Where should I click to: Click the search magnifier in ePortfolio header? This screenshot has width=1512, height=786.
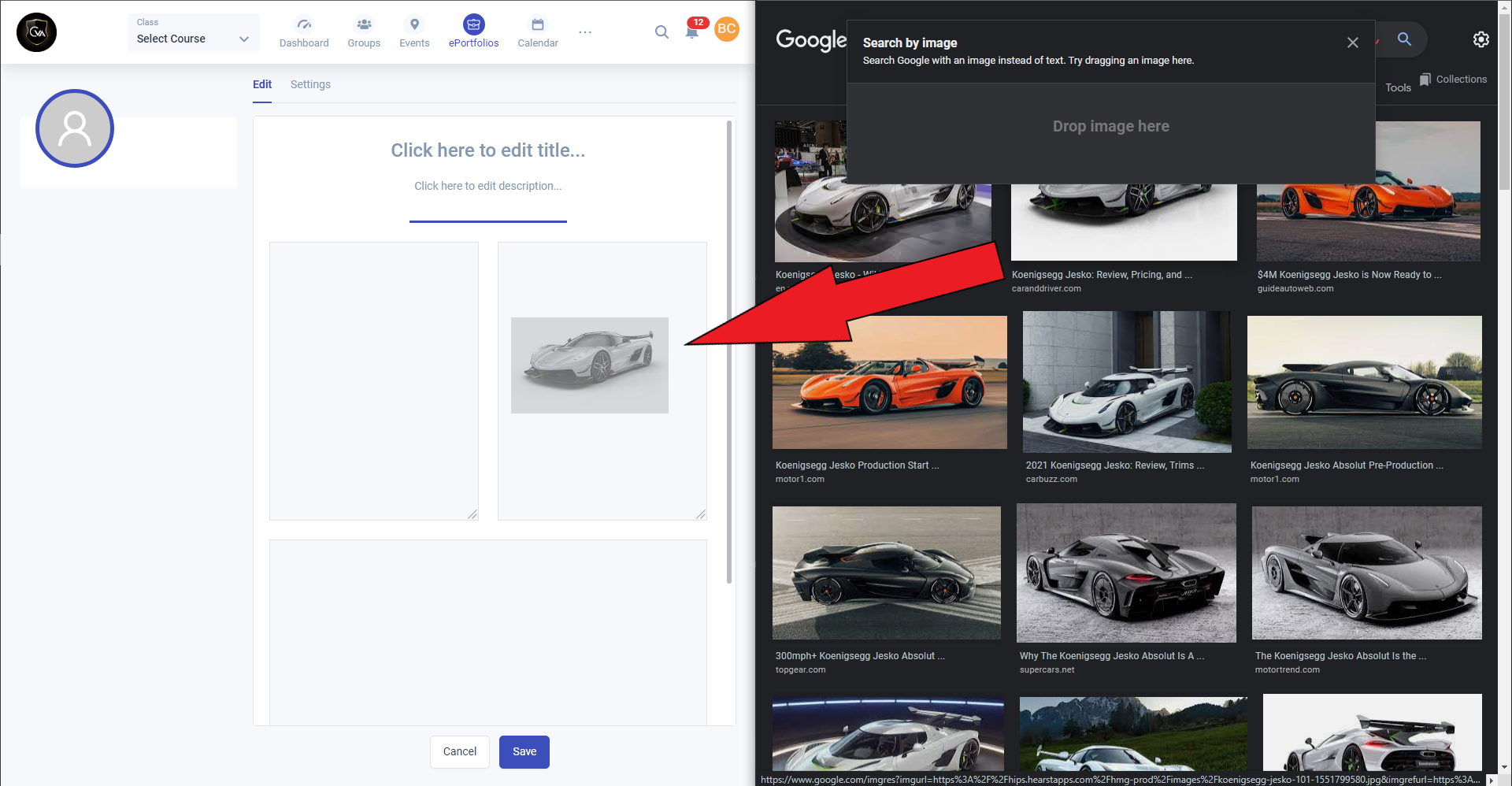click(x=661, y=32)
